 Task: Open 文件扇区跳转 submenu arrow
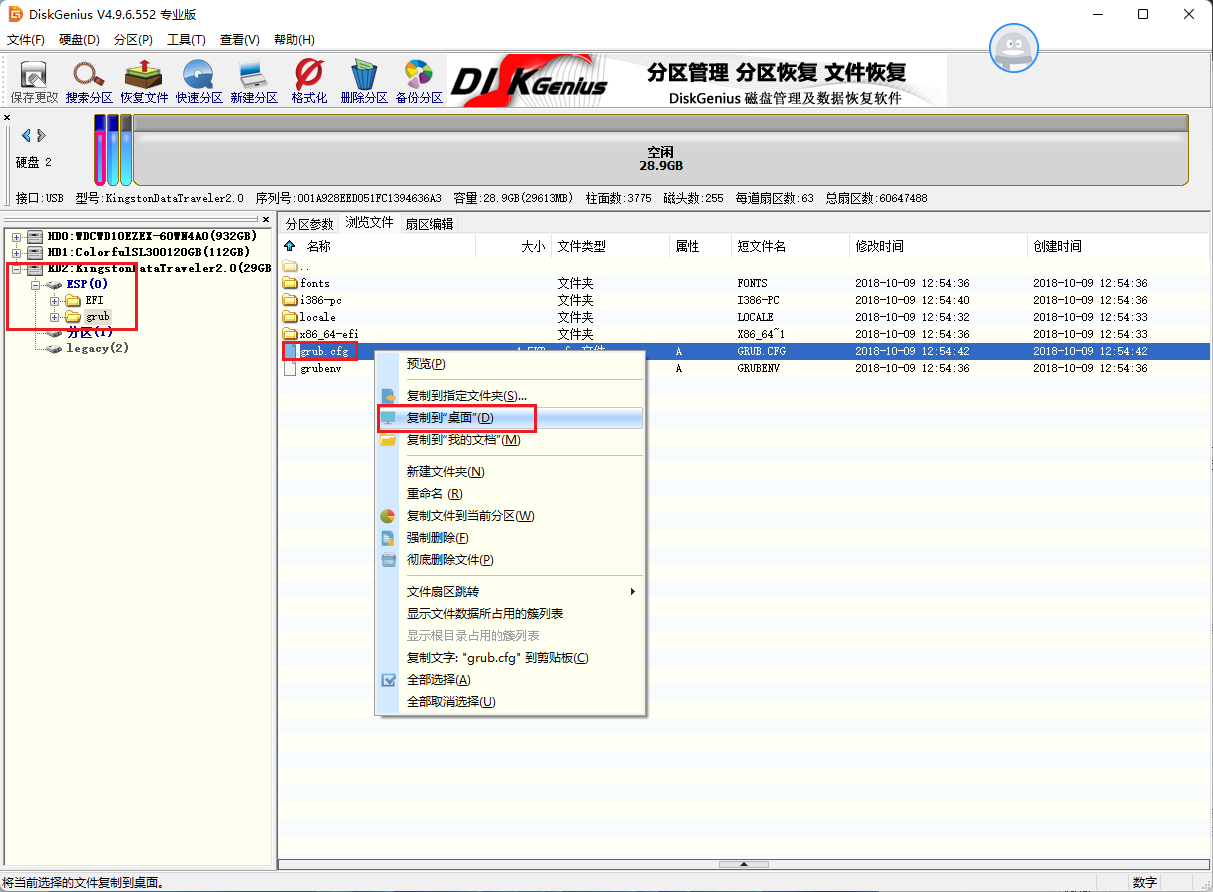pyautogui.click(x=632, y=592)
